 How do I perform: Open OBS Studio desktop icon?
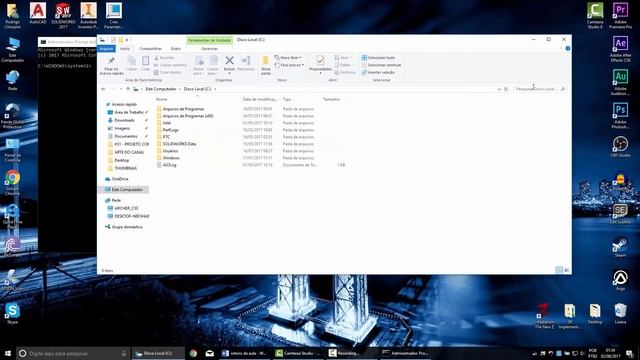point(620,147)
